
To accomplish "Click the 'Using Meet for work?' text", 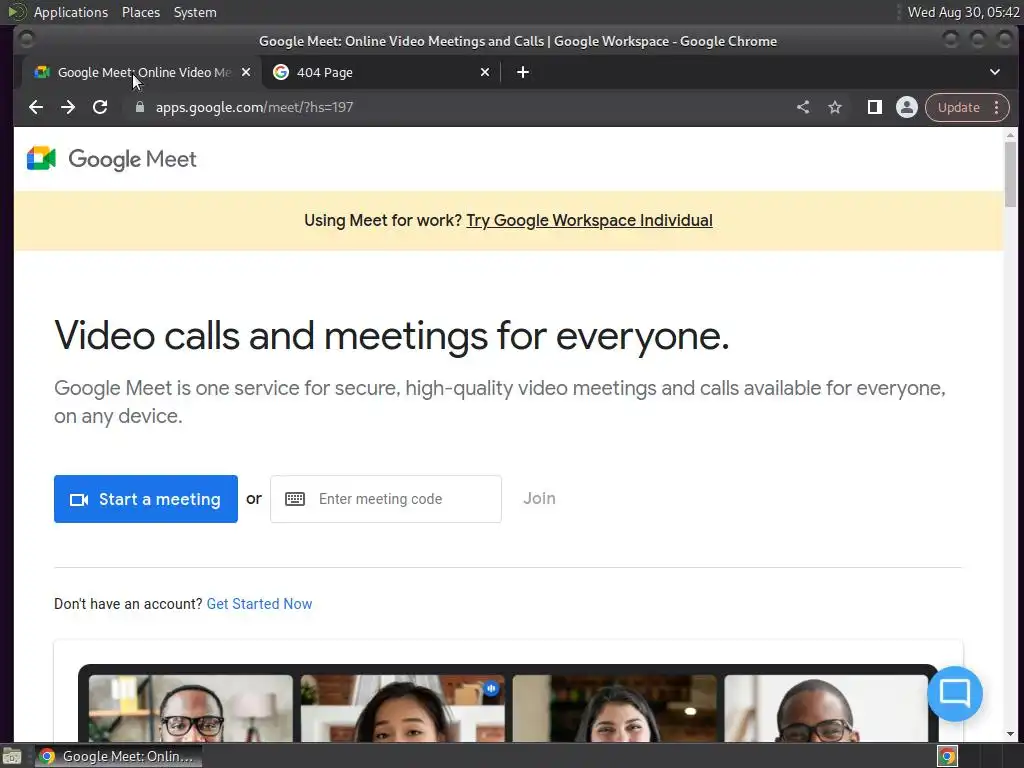I will [x=383, y=220].
